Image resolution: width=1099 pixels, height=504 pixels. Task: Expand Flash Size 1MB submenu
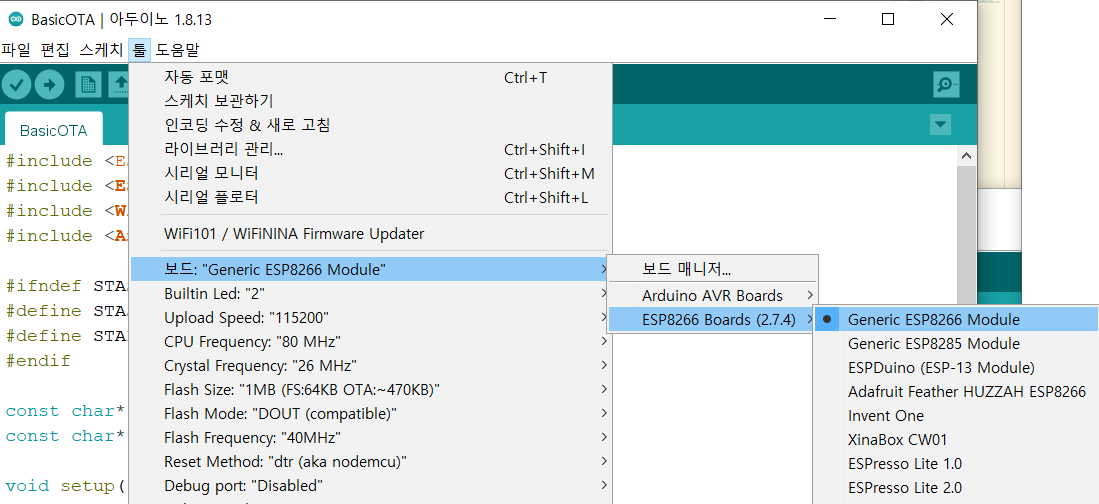[x=371, y=390]
